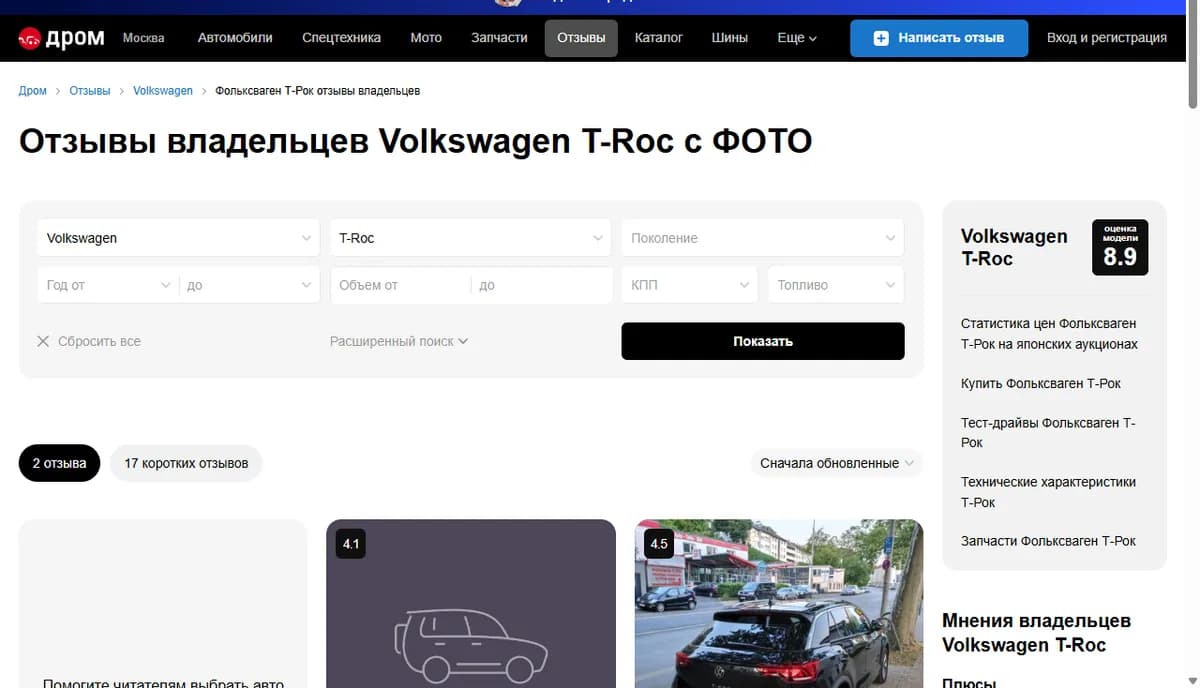Open the T-Roc model dropdown
The height and width of the screenshot is (688, 1200).
tap(471, 238)
